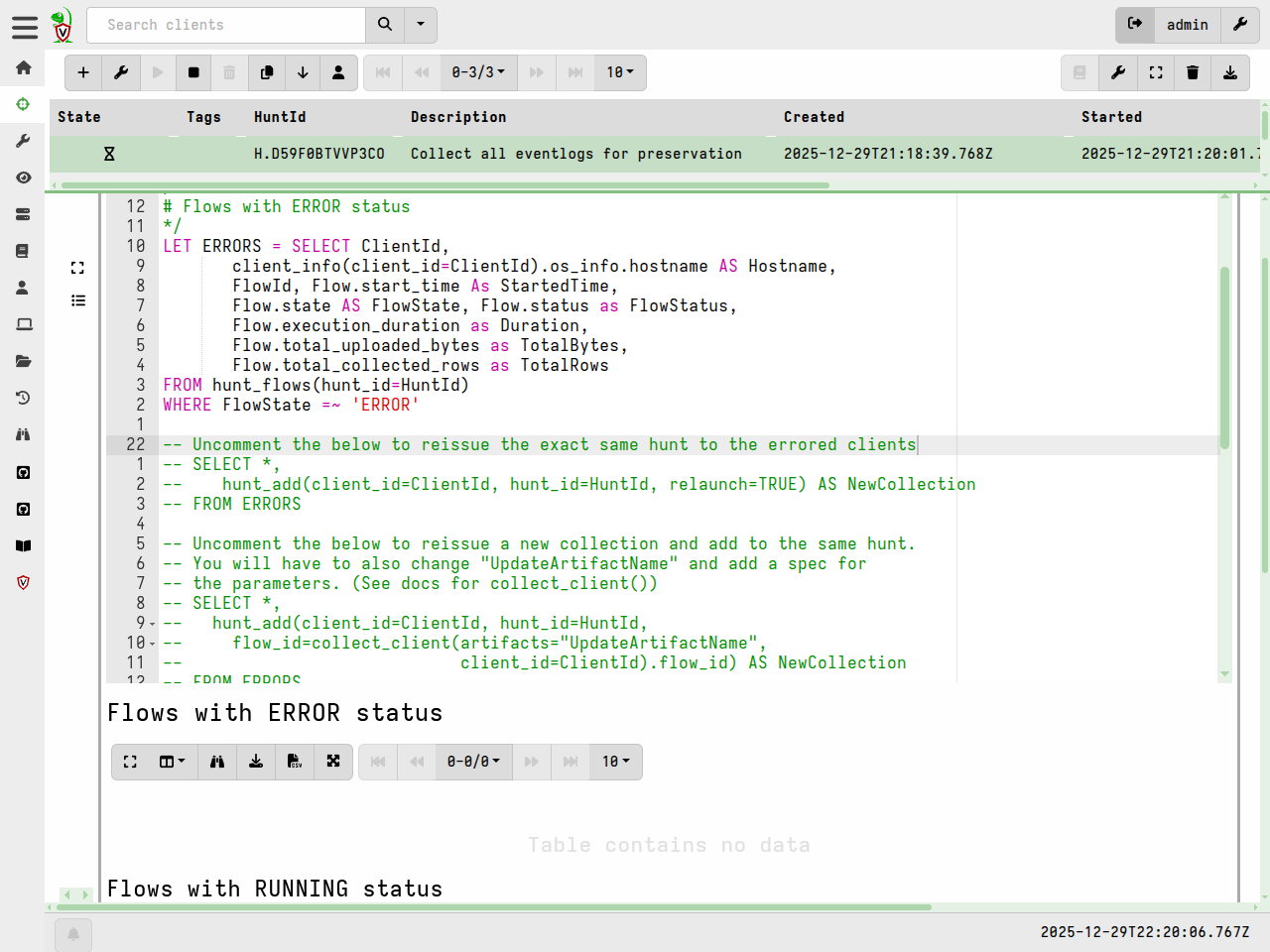The width and height of the screenshot is (1270, 952).
Task: Stop the hunt using the stop icon
Action: pyautogui.click(x=193, y=72)
